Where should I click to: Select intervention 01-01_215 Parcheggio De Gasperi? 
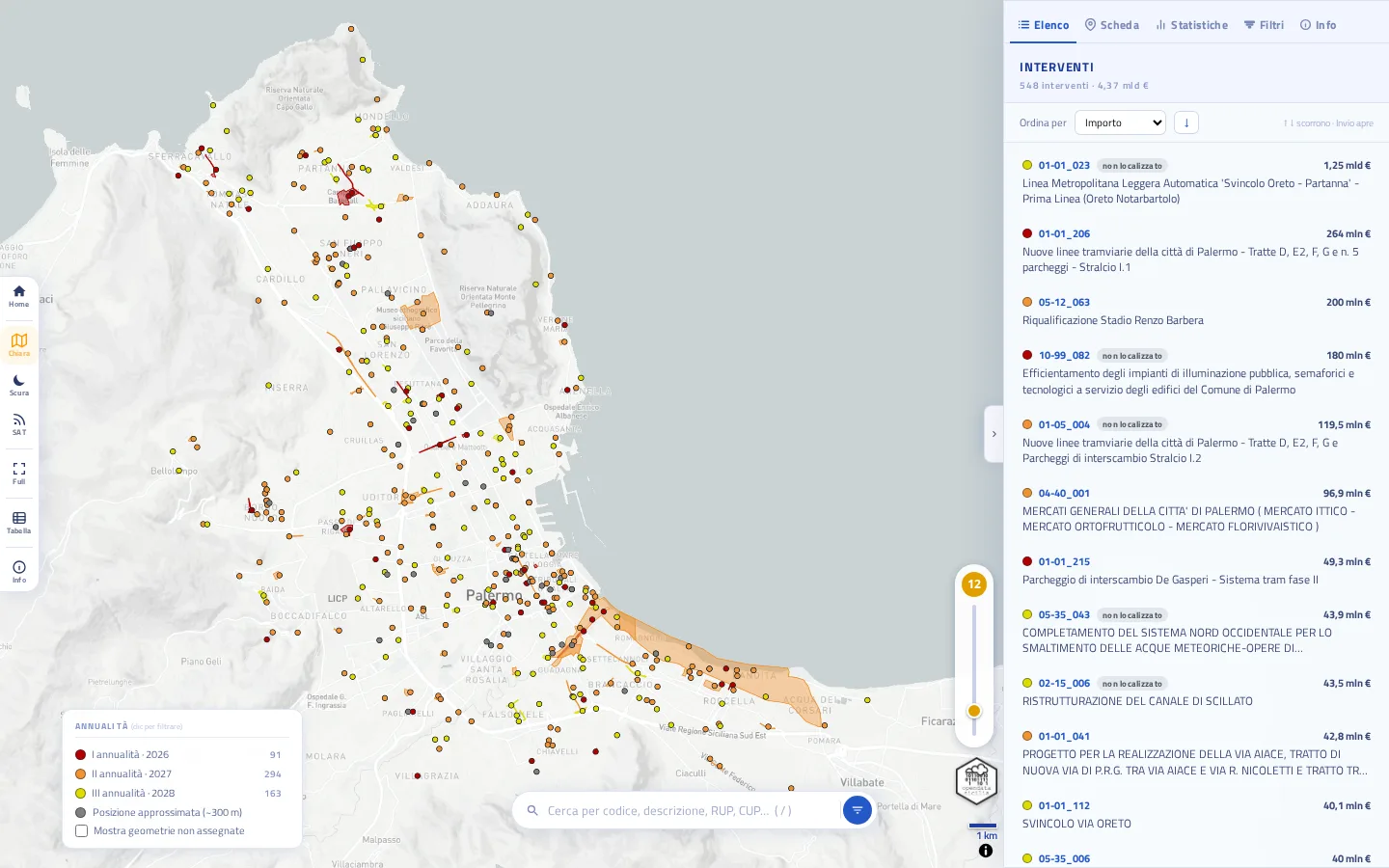click(x=1196, y=571)
